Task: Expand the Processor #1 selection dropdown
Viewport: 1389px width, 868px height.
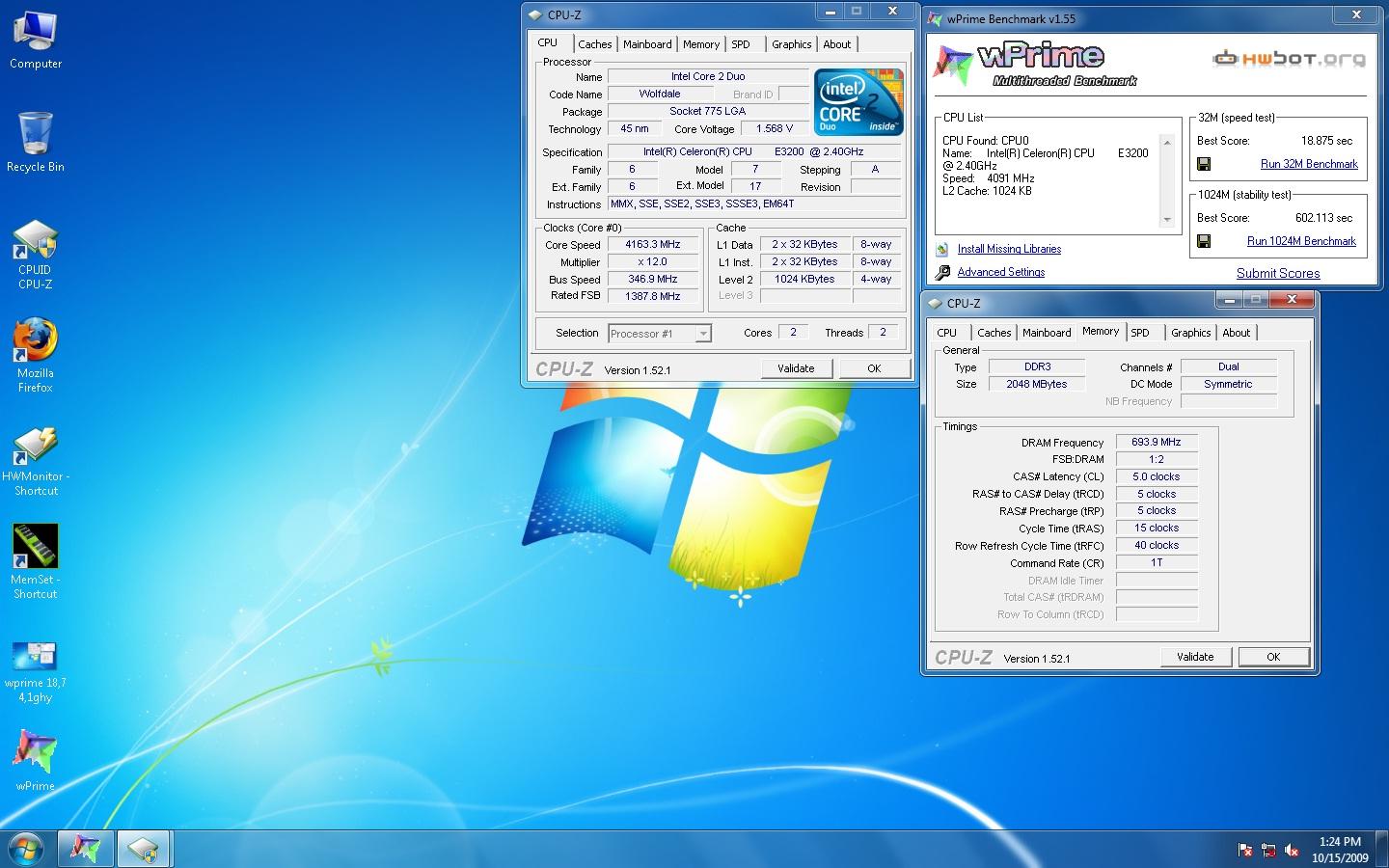Action: (703, 334)
